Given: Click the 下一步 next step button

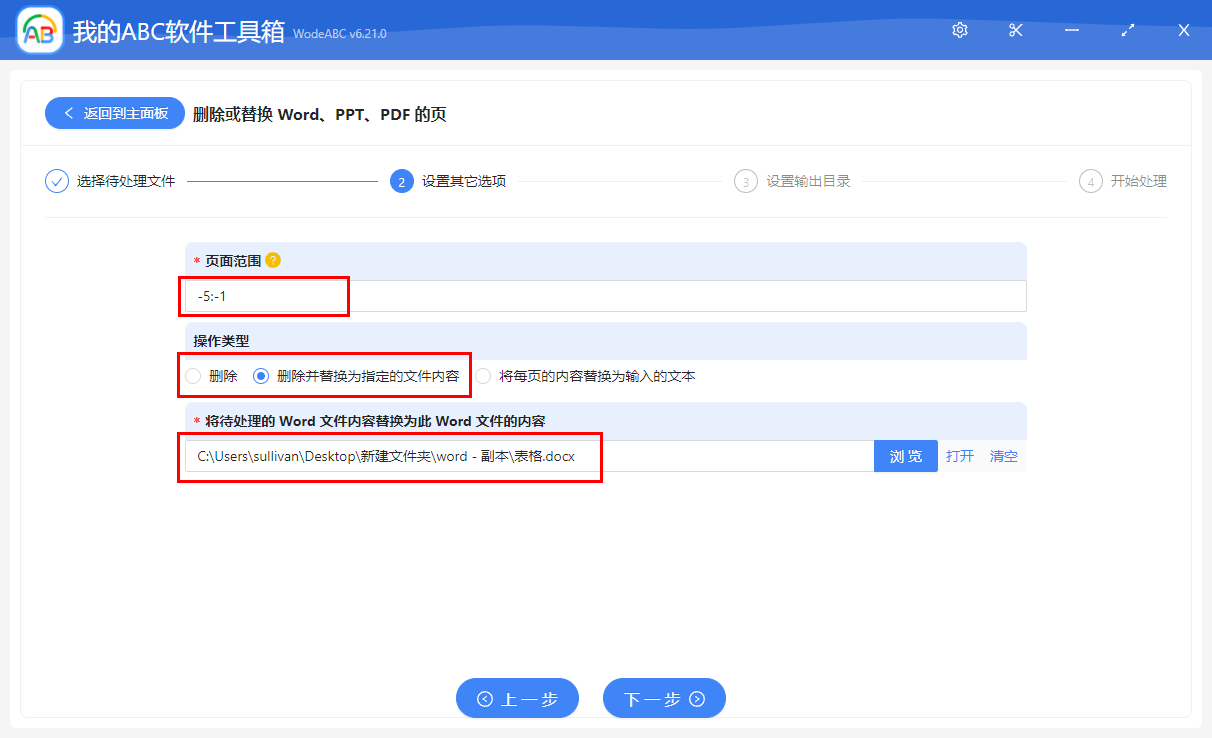Looking at the screenshot, I should pos(664,698).
